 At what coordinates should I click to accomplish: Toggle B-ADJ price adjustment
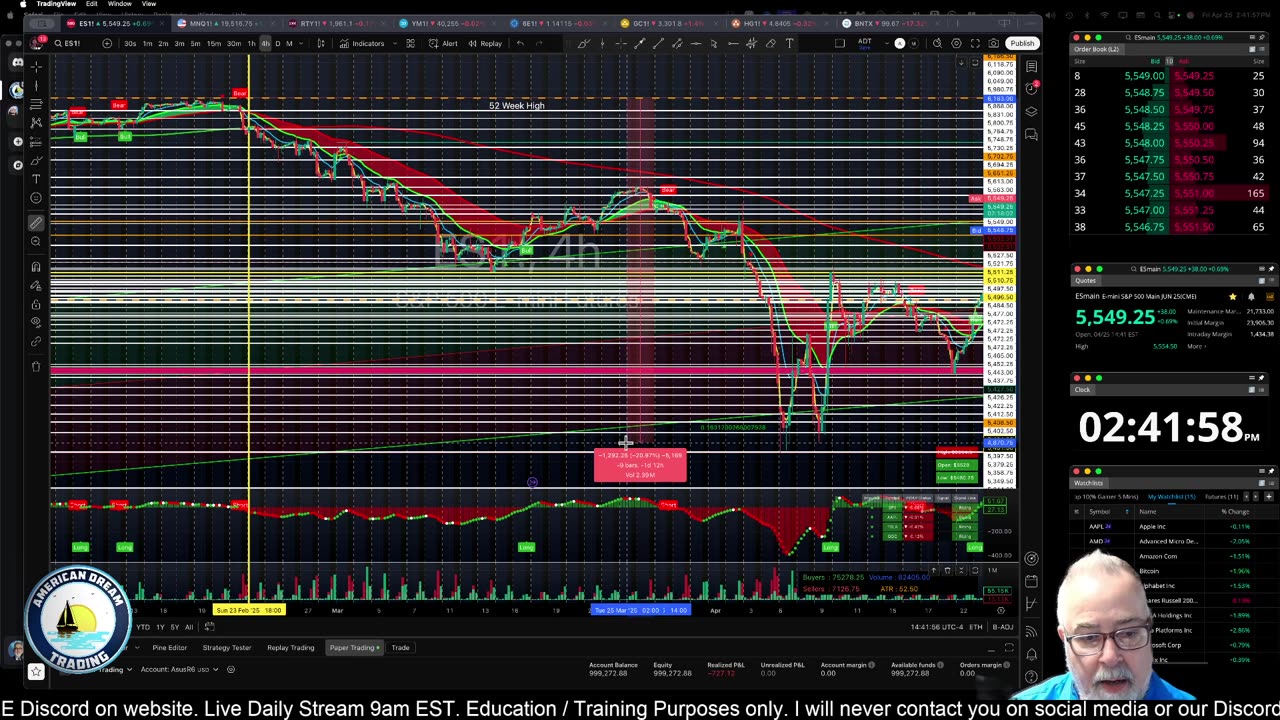pos(1002,627)
